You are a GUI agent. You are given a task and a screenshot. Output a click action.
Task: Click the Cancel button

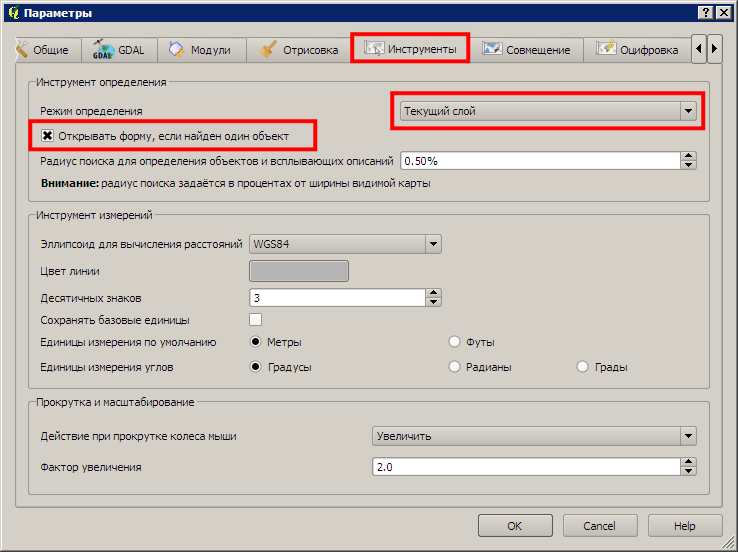click(x=600, y=526)
